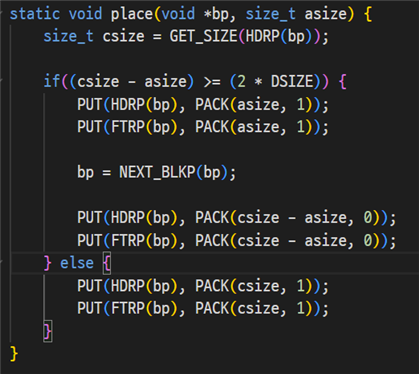Click the yellow closing brace ending the function

point(14,354)
